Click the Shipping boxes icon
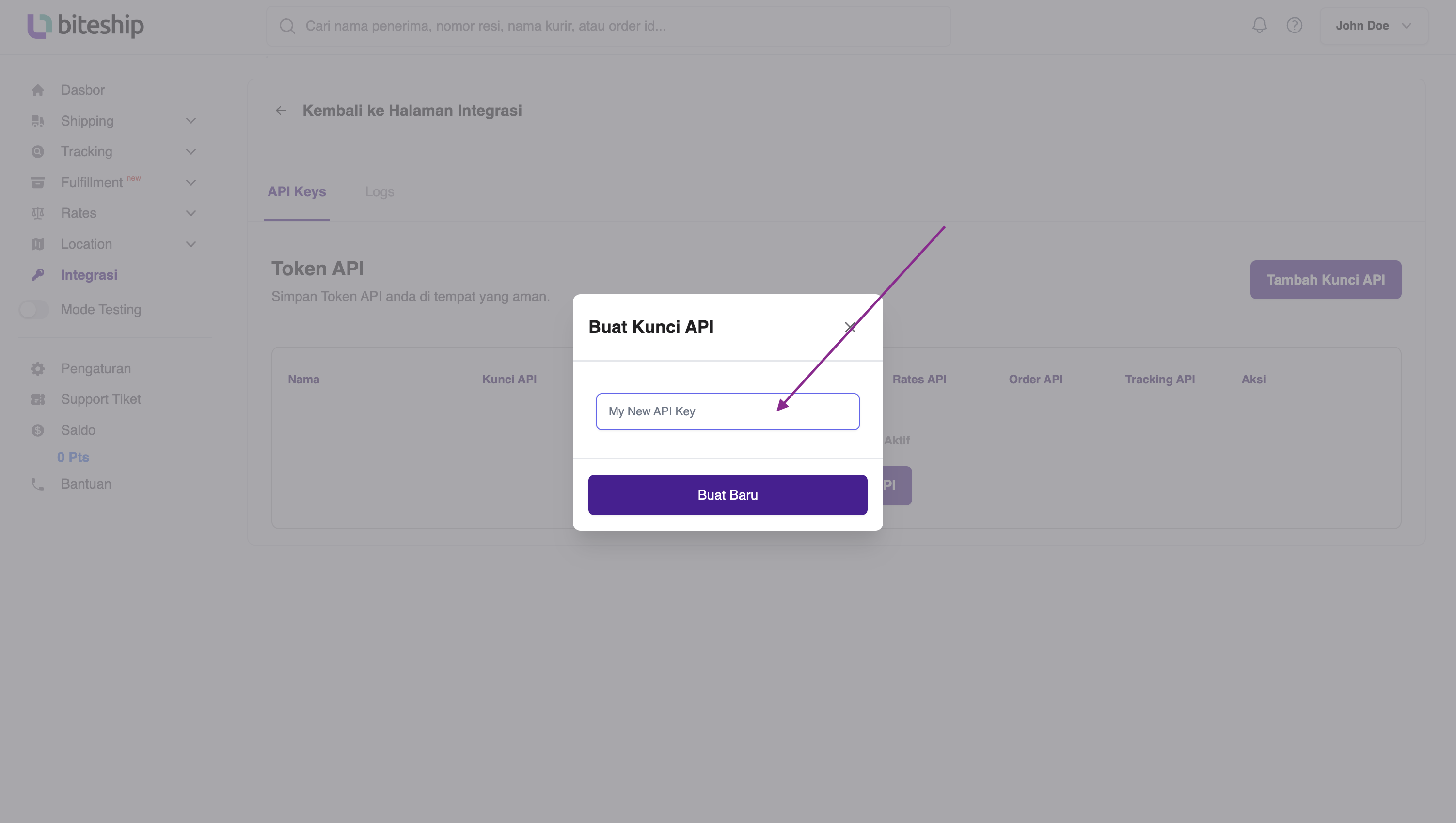1456x823 pixels. [x=37, y=120]
